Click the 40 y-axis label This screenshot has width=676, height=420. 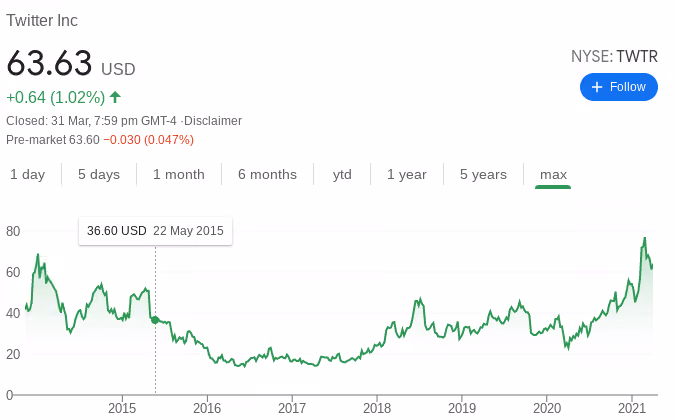coord(13,313)
